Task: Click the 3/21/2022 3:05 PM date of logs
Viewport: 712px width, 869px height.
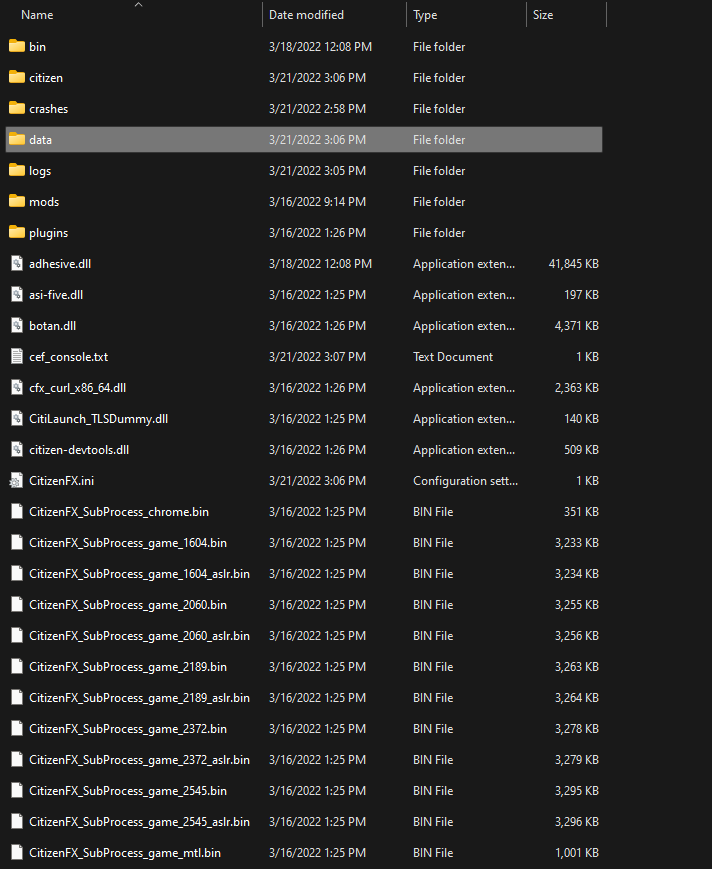Action: 317,171
